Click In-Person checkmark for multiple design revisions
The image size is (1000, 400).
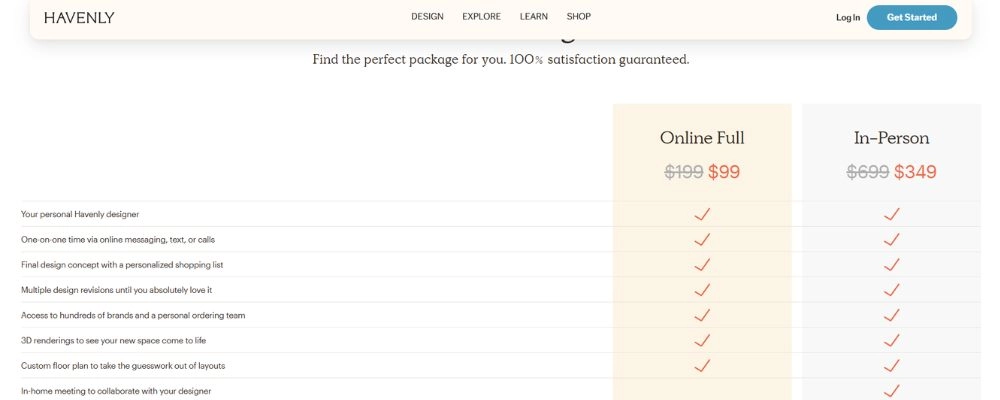892,290
